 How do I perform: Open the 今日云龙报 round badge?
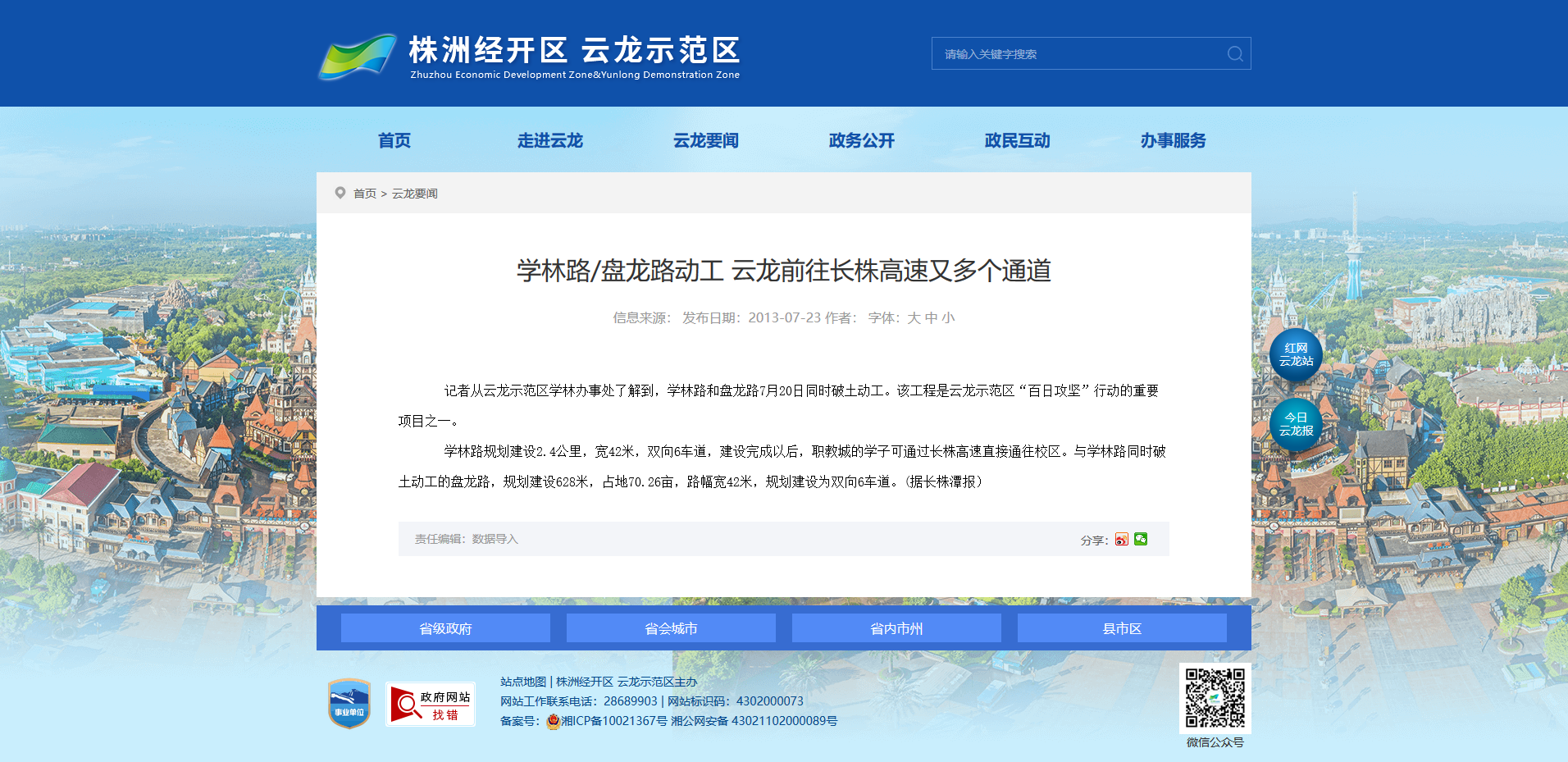(1296, 425)
